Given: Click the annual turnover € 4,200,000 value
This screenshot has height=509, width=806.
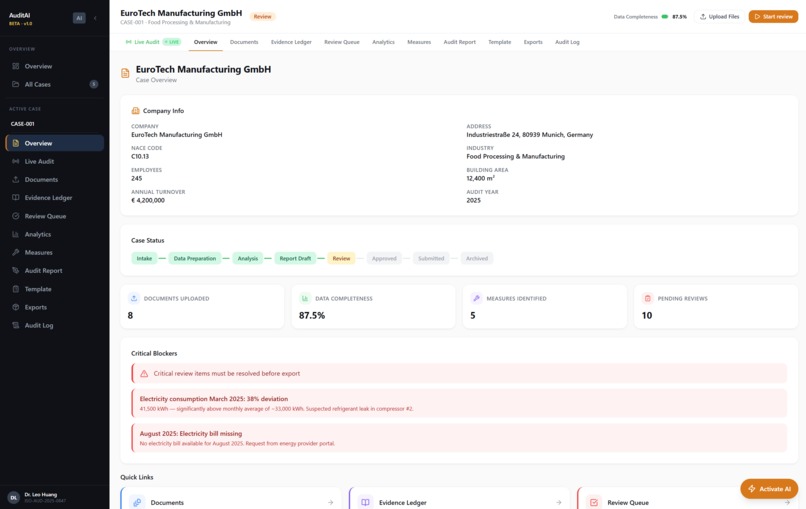Looking at the screenshot, I should coord(148,201).
